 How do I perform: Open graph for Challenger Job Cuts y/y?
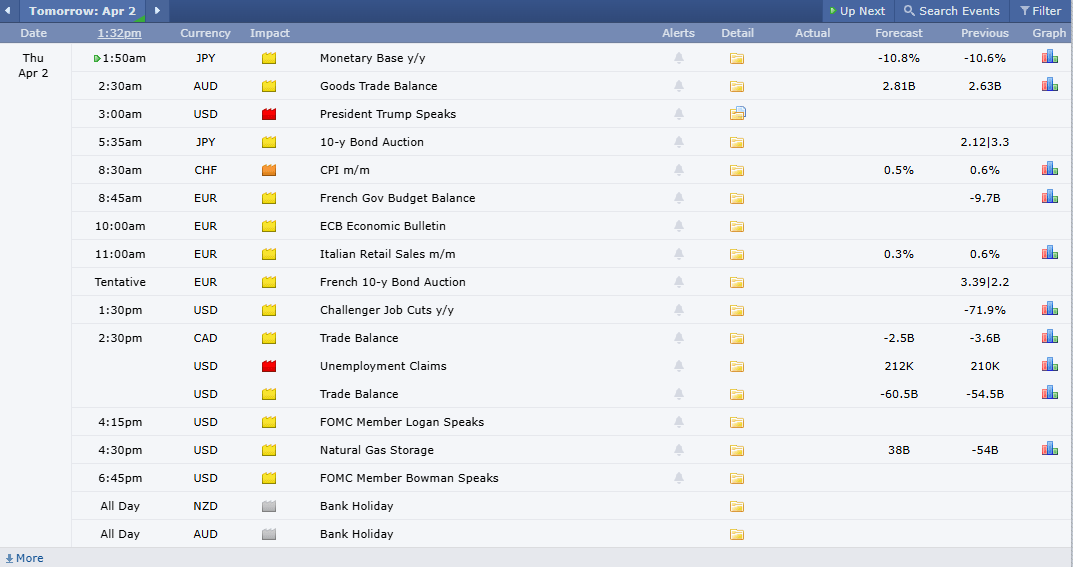click(x=1050, y=310)
